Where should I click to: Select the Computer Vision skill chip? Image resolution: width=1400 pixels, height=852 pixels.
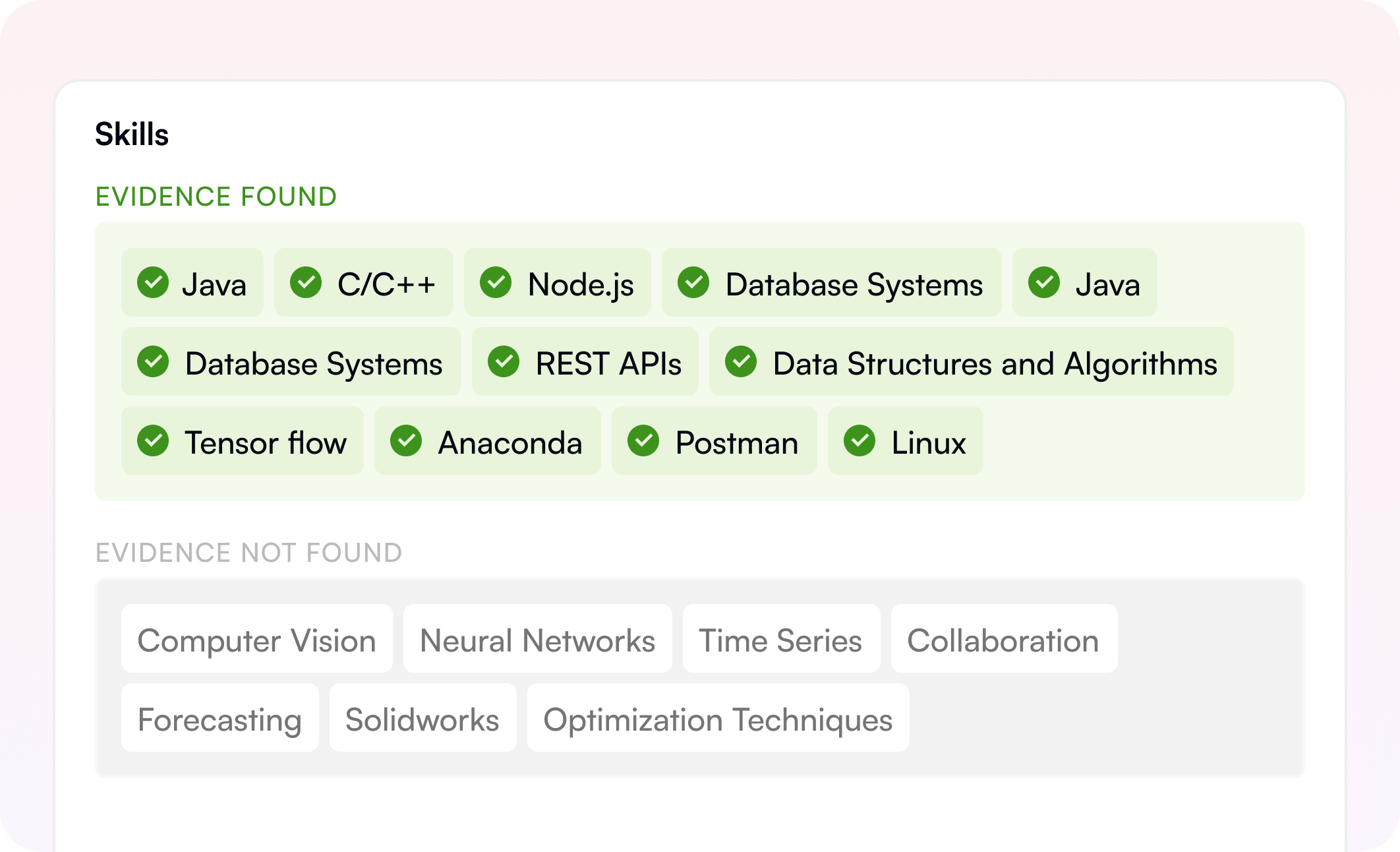tap(256, 639)
